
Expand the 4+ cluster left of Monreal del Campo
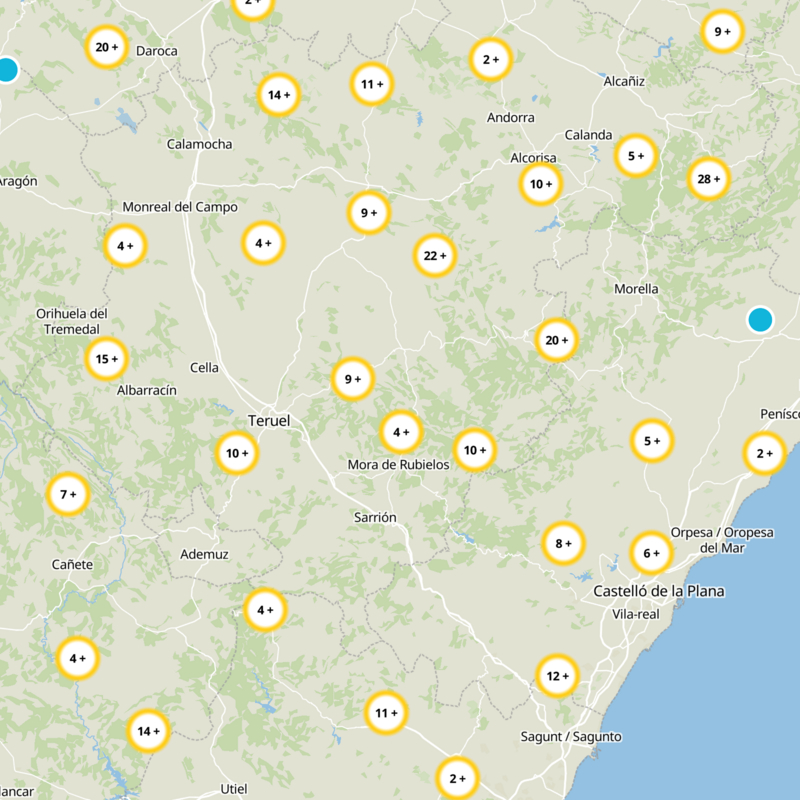(x=125, y=246)
